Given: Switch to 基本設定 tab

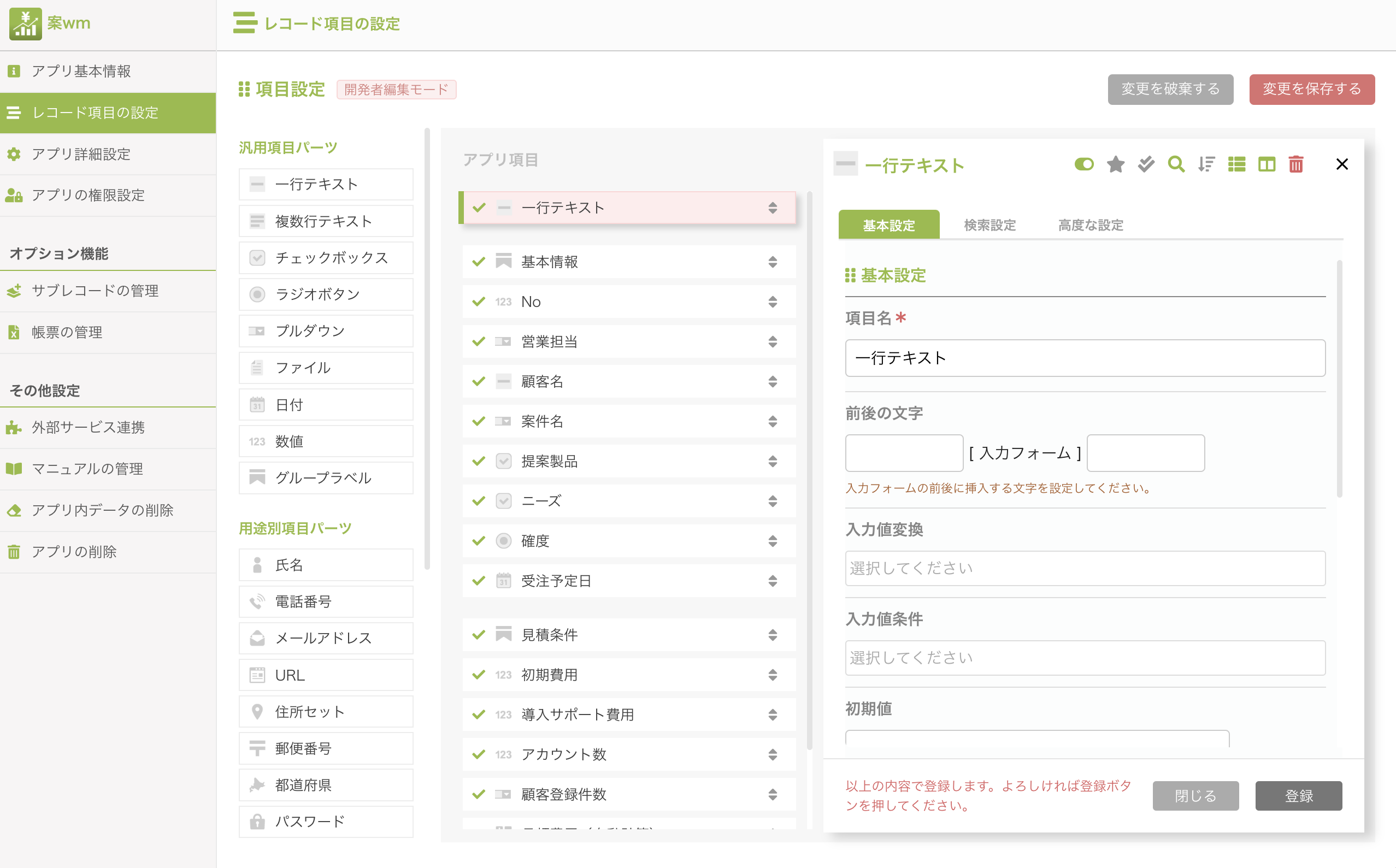Looking at the screenshot, I should pos(888,225).
